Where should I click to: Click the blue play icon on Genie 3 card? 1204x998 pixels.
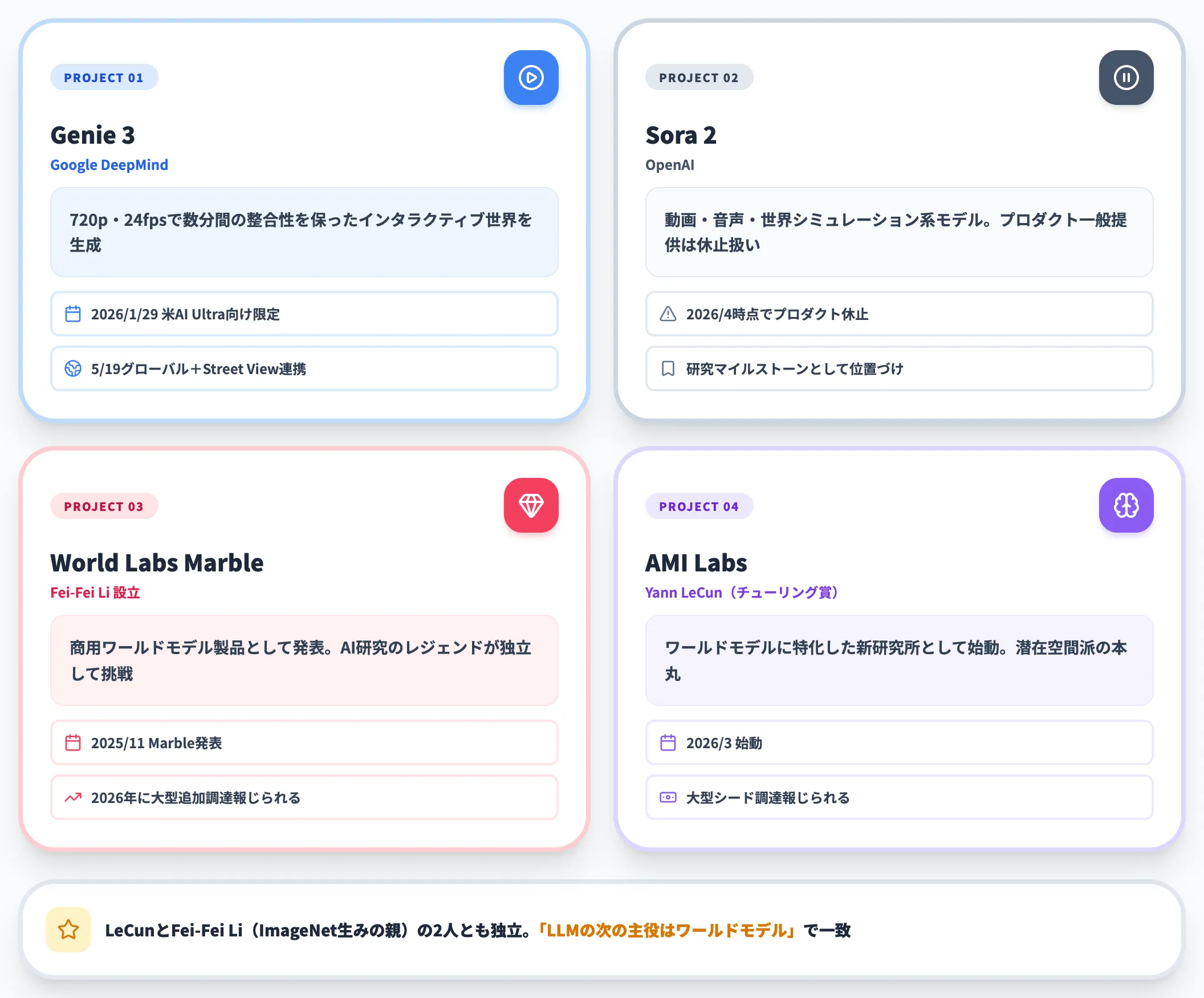tap(531, 78)
